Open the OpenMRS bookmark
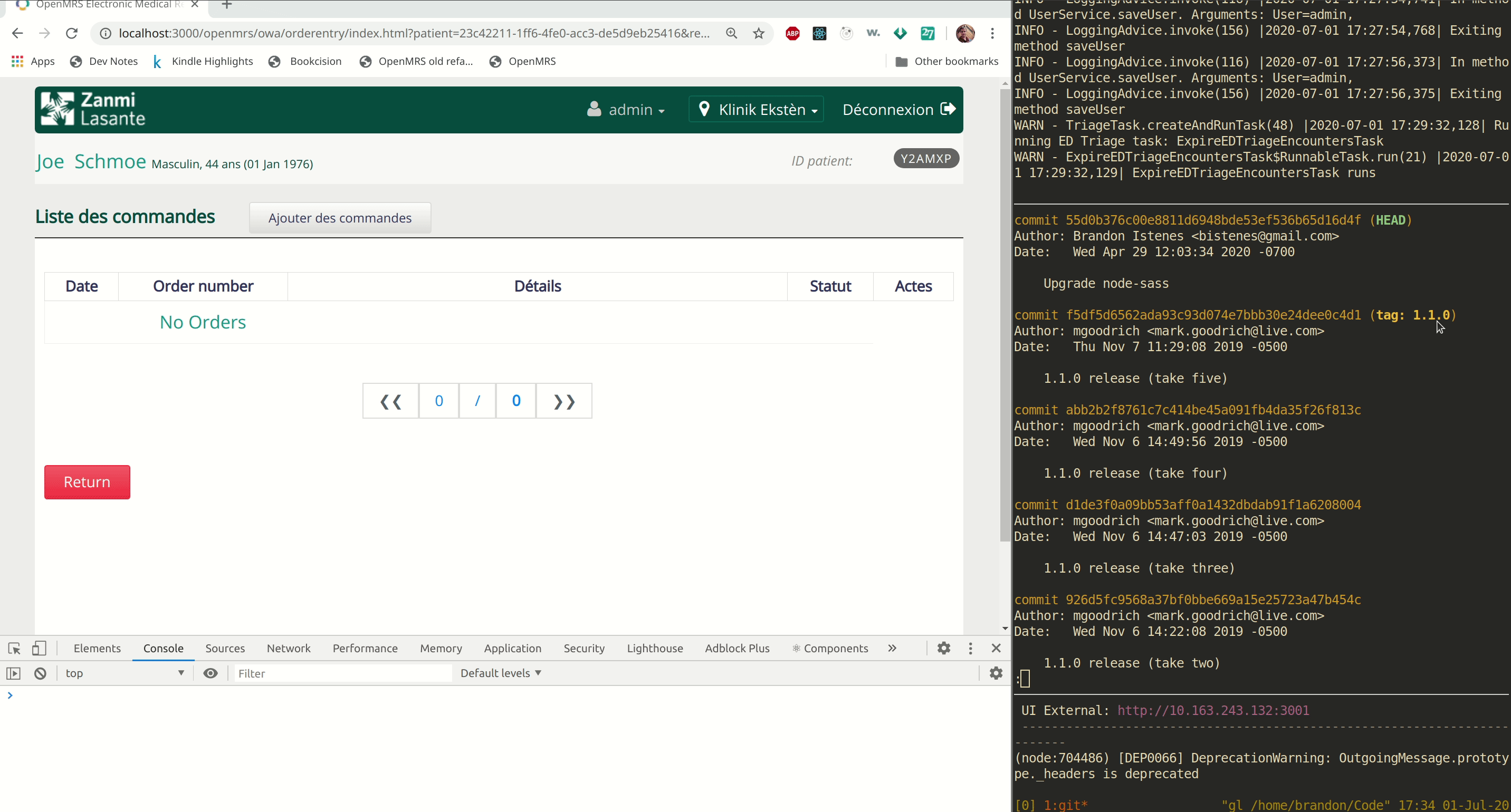The height and width of the screenshot is (812, 1511). click(x=523, y=61)
